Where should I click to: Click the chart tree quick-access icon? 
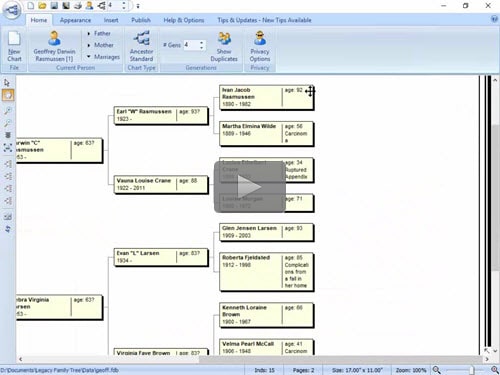click(x=101, y=5)
